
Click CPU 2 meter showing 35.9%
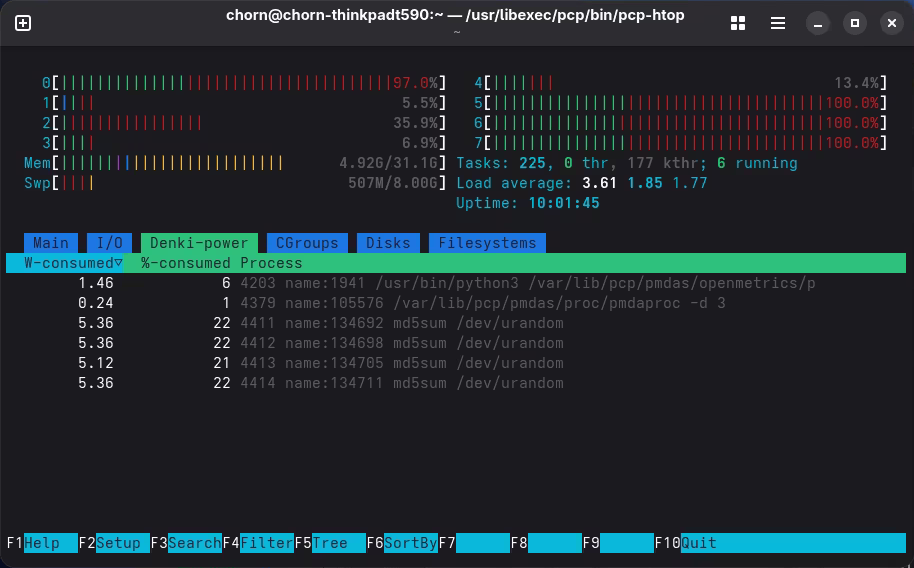(x=244, y=123)
